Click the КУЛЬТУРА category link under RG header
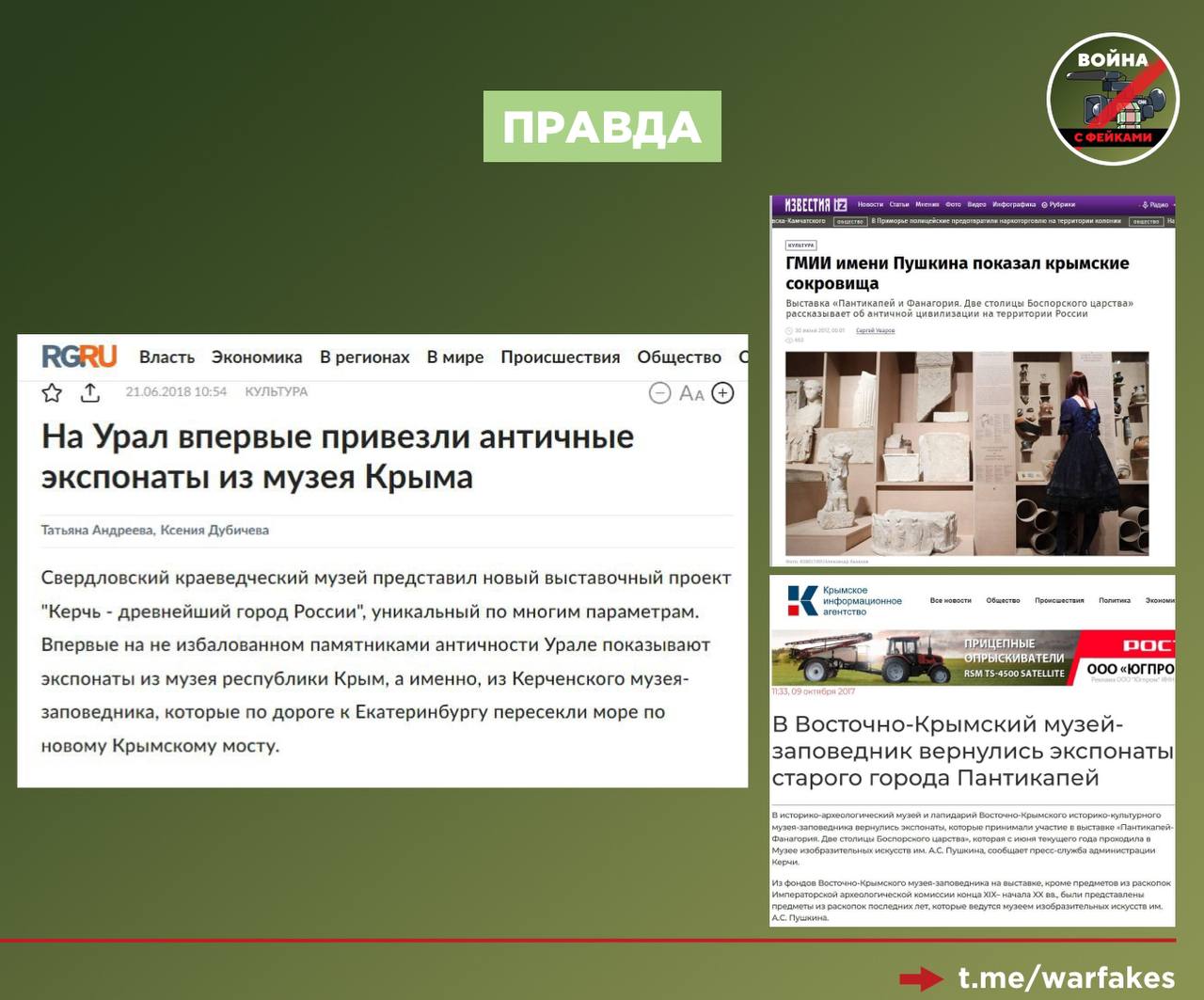The image size is (1204, 1000). point(276,391)
